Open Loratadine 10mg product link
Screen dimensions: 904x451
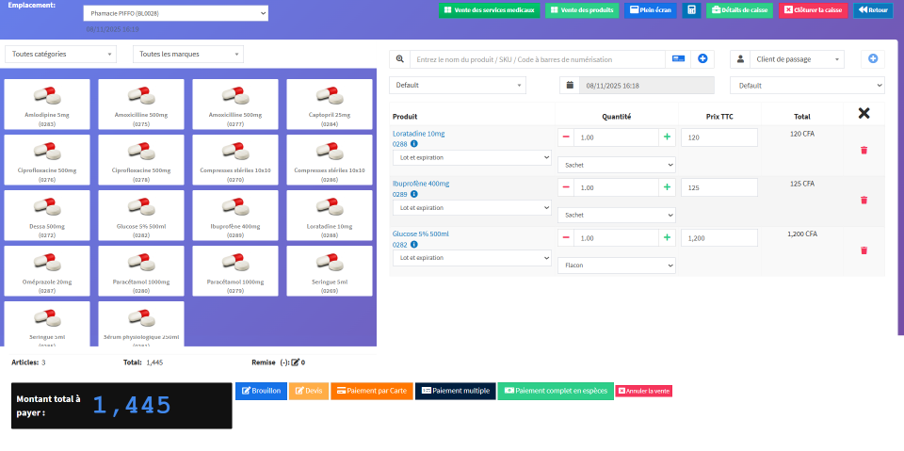point(419,134)
